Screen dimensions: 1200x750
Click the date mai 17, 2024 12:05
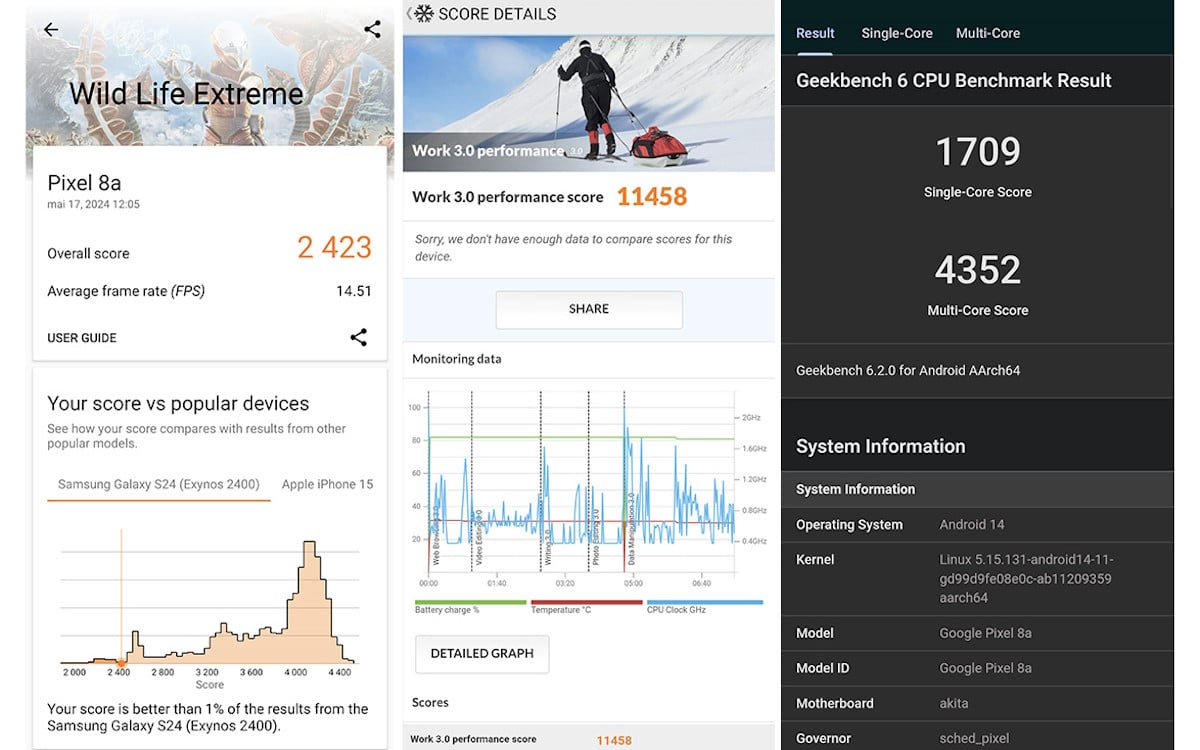pyautogui.click(x=93, y=204)
